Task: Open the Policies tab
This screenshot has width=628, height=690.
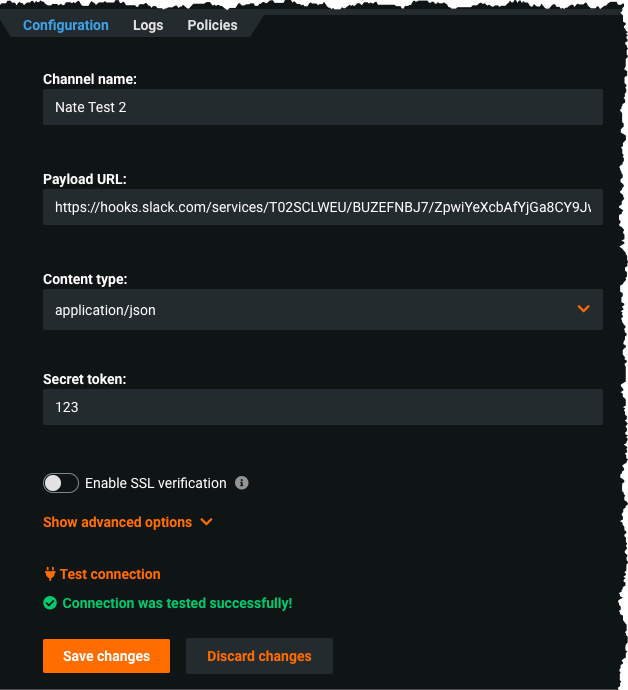Action: coord(212,25)
